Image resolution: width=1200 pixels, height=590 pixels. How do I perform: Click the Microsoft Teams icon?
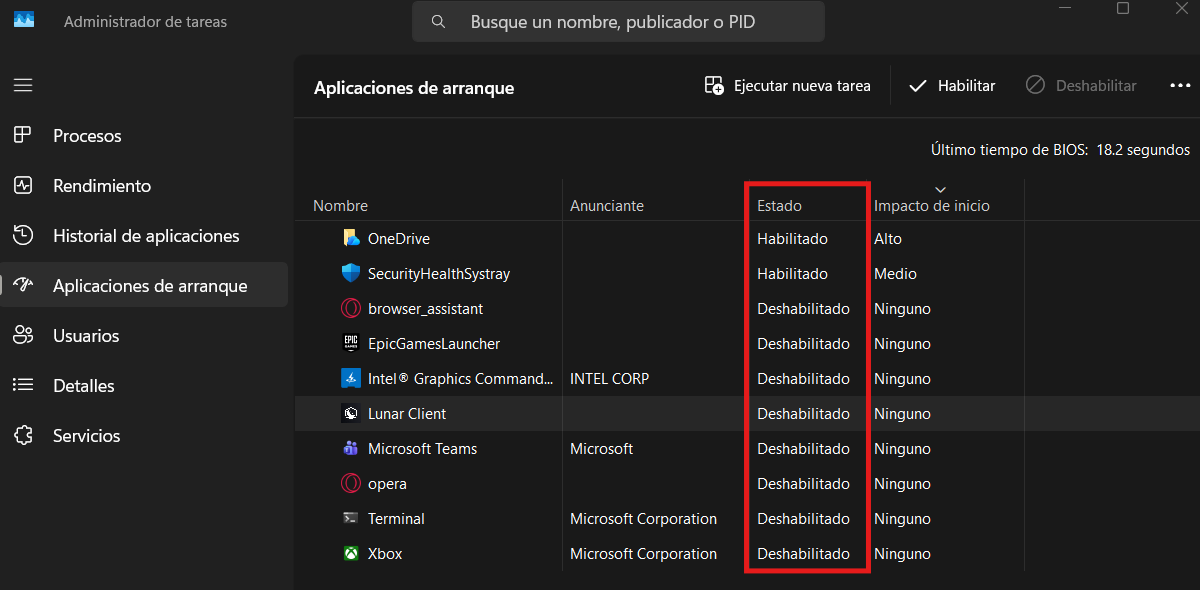coord(351,448)
